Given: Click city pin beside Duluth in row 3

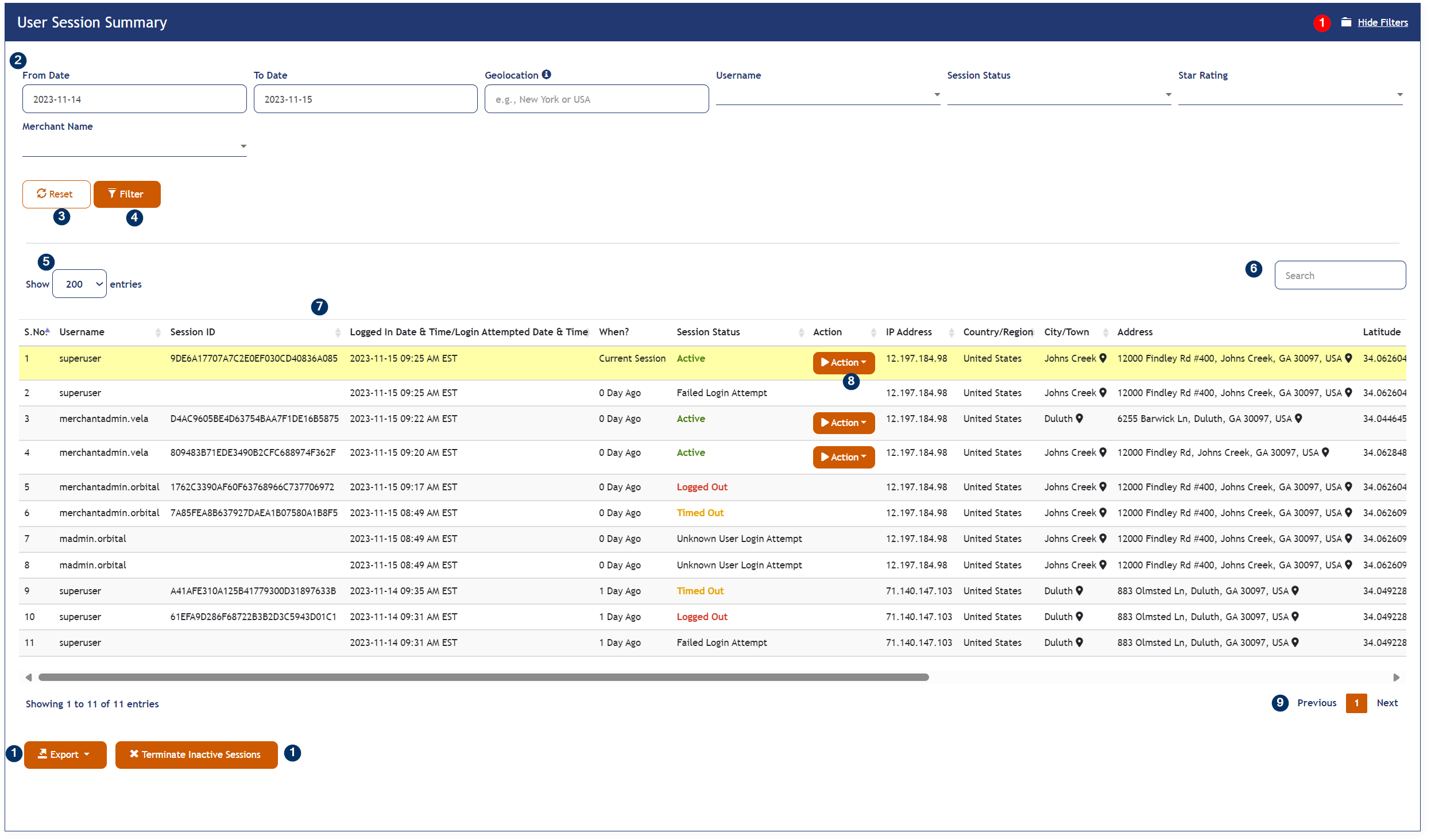Looking at the screenshot, I should tap(1079, 419).
